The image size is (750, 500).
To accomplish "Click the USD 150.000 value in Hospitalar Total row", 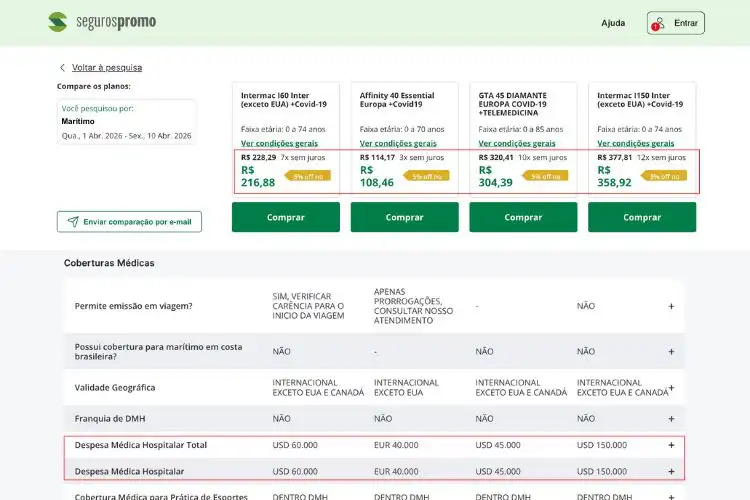I will click(x=602, y=445).
